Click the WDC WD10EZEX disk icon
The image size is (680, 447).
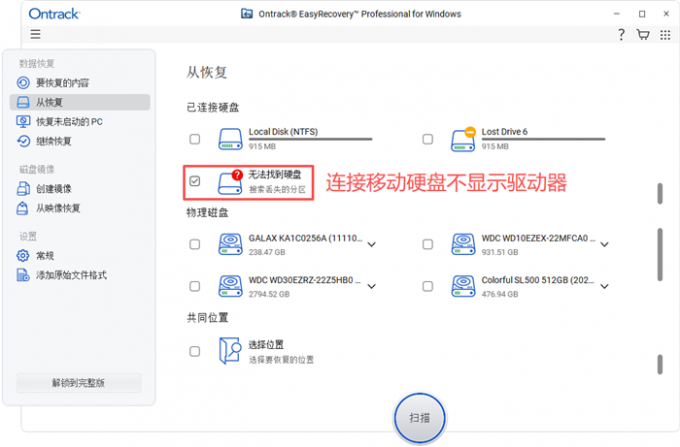[464, 244]
